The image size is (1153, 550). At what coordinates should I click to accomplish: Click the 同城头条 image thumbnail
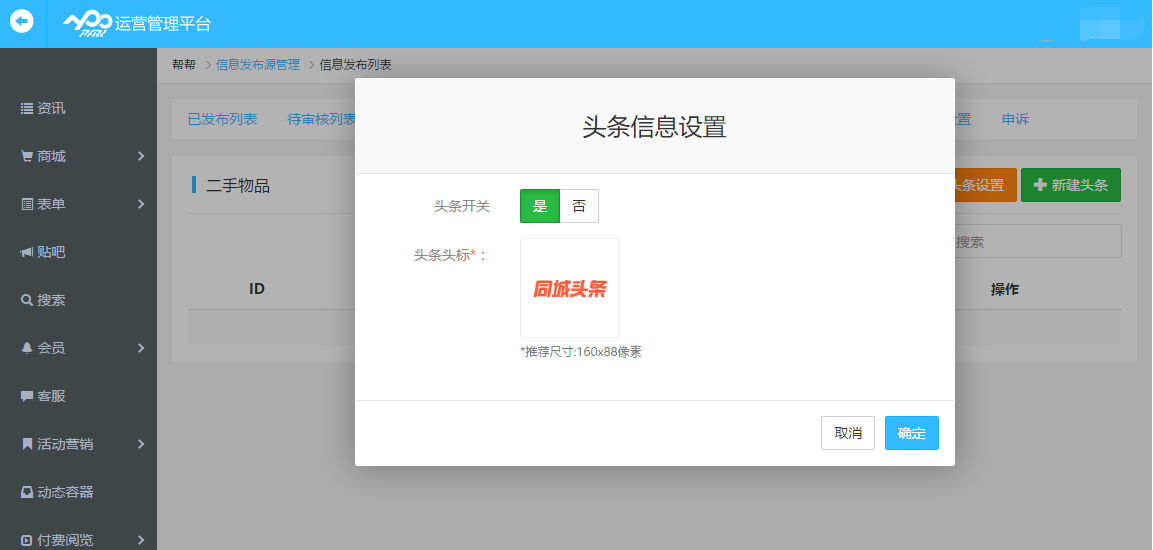coord(570,288)
